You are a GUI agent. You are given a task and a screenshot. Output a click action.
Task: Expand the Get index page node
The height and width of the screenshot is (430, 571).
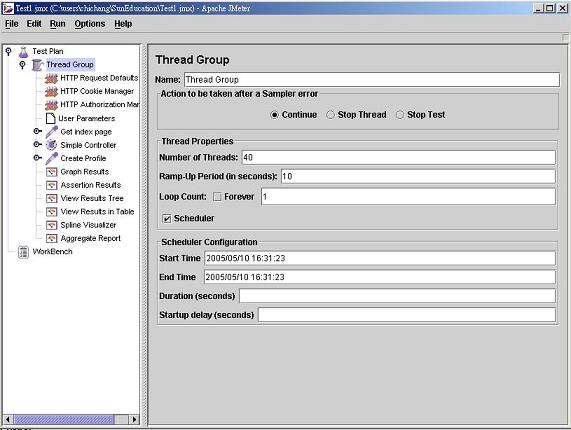click(x=37, y=131)
